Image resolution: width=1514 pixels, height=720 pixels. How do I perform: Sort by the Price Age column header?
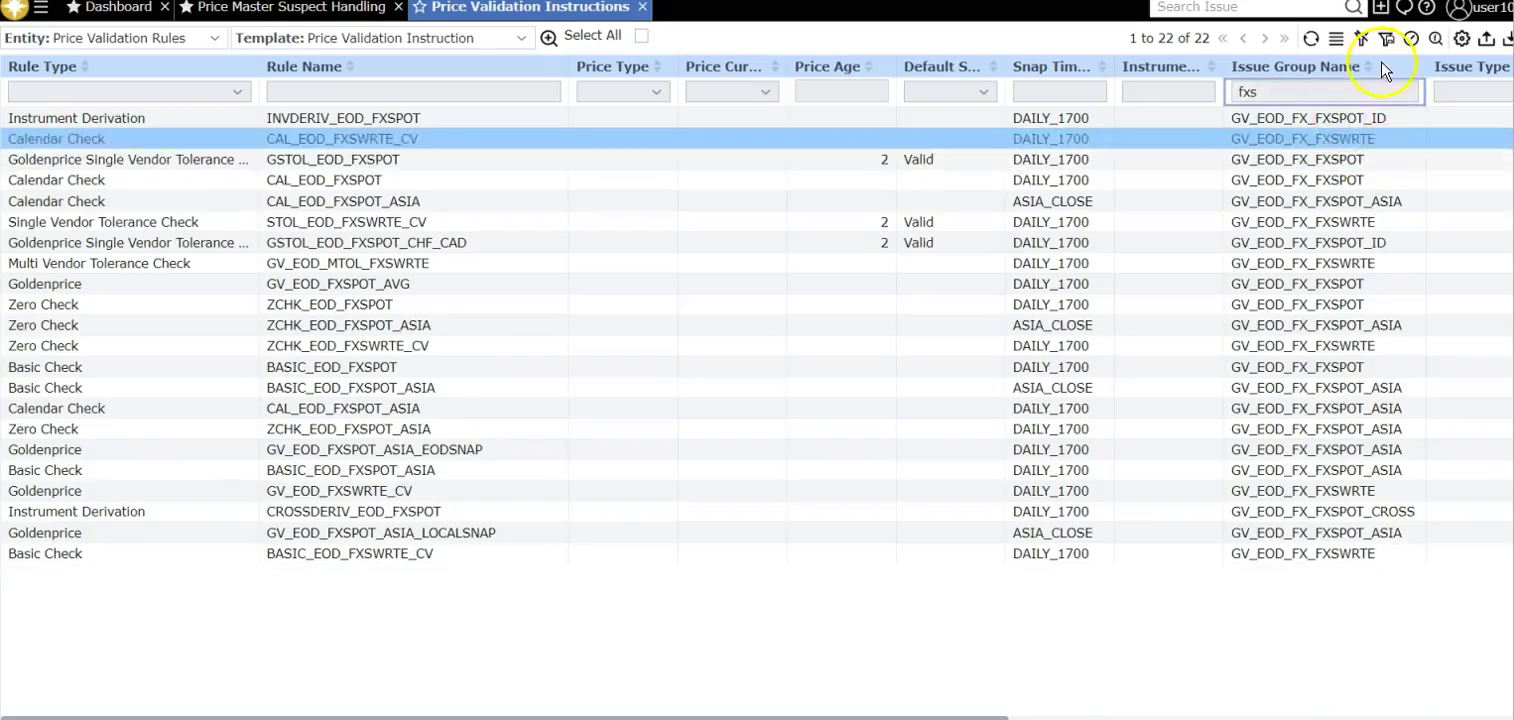click(x=827, y=67)
